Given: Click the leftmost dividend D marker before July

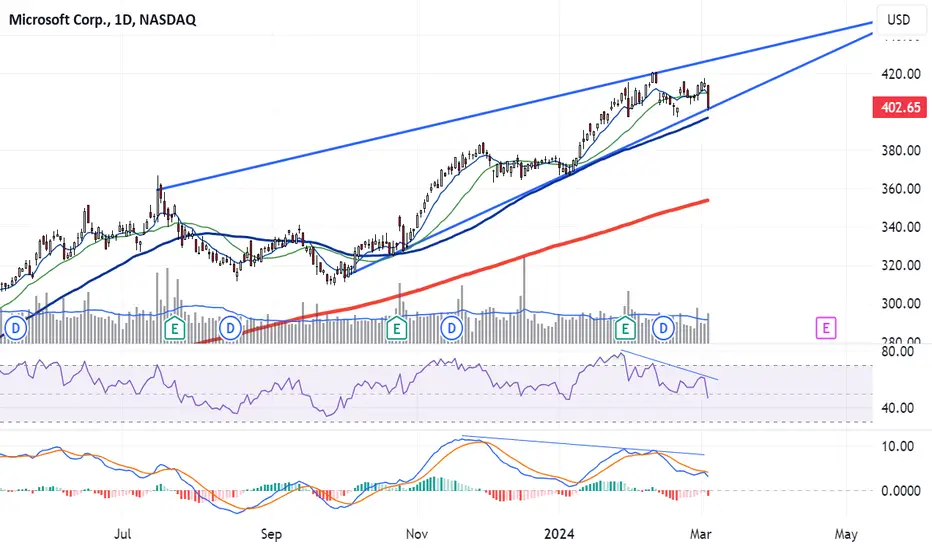Looking at the screenshot, I should tap(15, 328).
